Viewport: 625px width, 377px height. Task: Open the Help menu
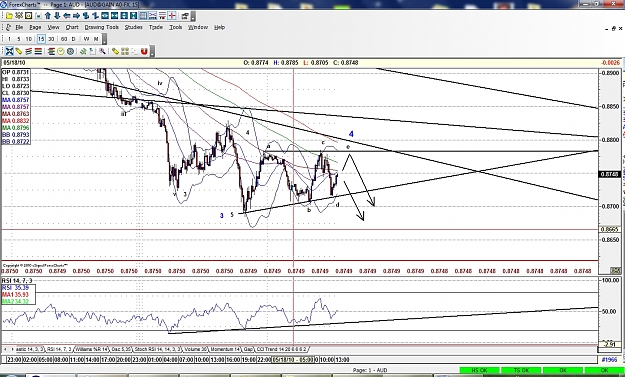(219, 27)
